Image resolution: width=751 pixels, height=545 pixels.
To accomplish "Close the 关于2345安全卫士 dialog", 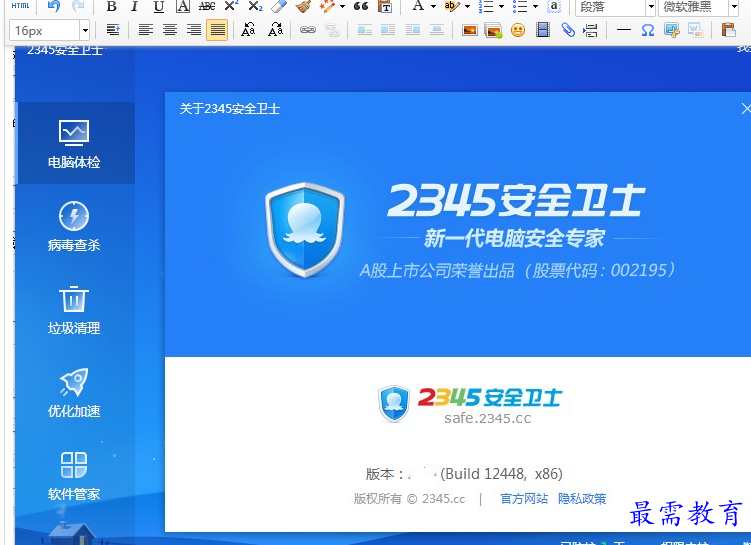I will pyautogui.click(x=746, y=109).
